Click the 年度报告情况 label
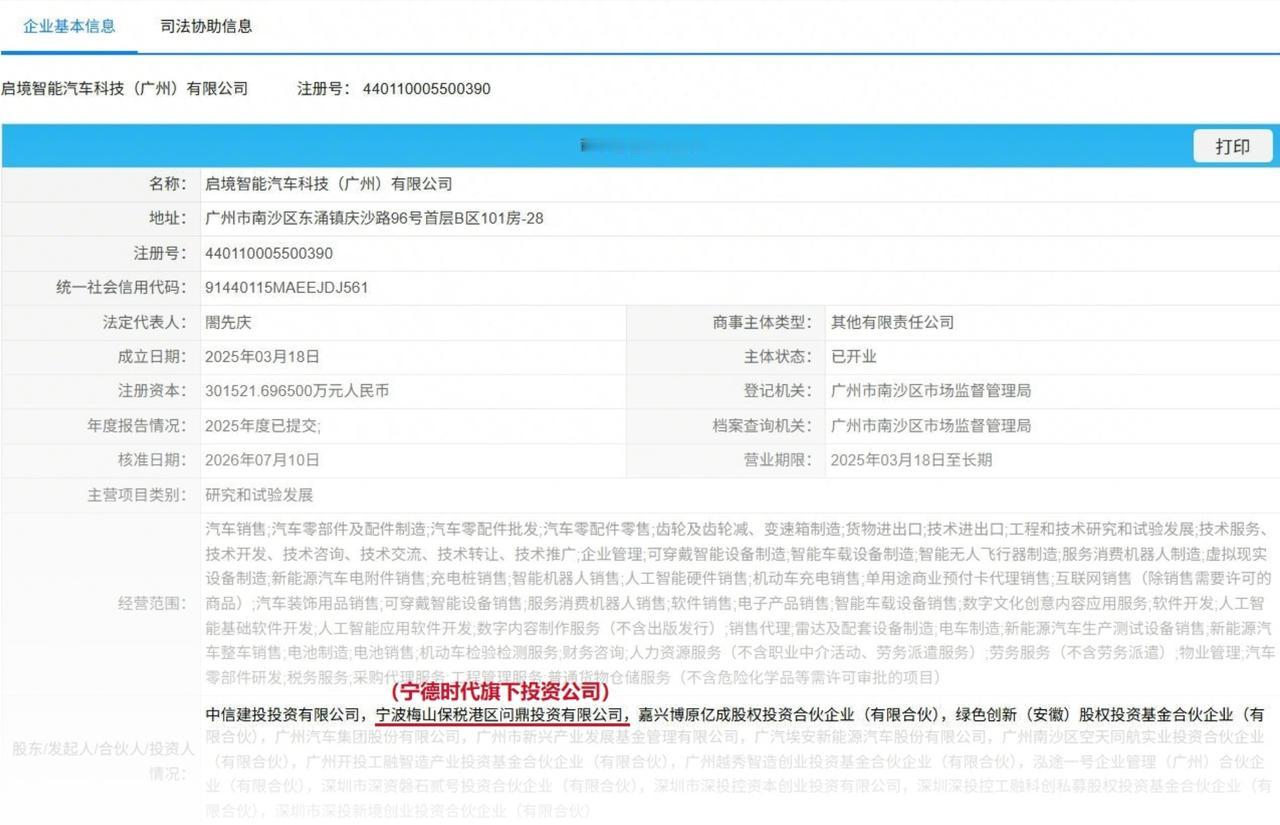The image size is (1280, 825). point(137,426)
